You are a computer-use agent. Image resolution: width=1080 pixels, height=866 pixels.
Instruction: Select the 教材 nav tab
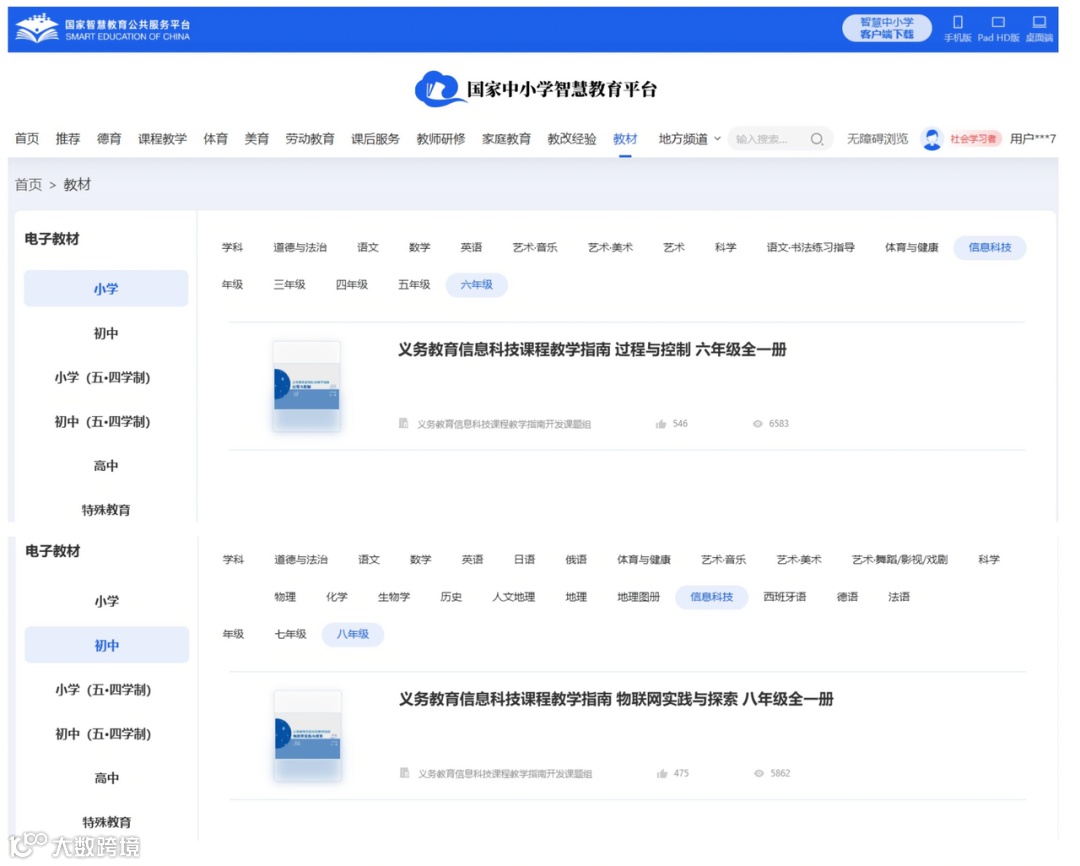point(625,139)
